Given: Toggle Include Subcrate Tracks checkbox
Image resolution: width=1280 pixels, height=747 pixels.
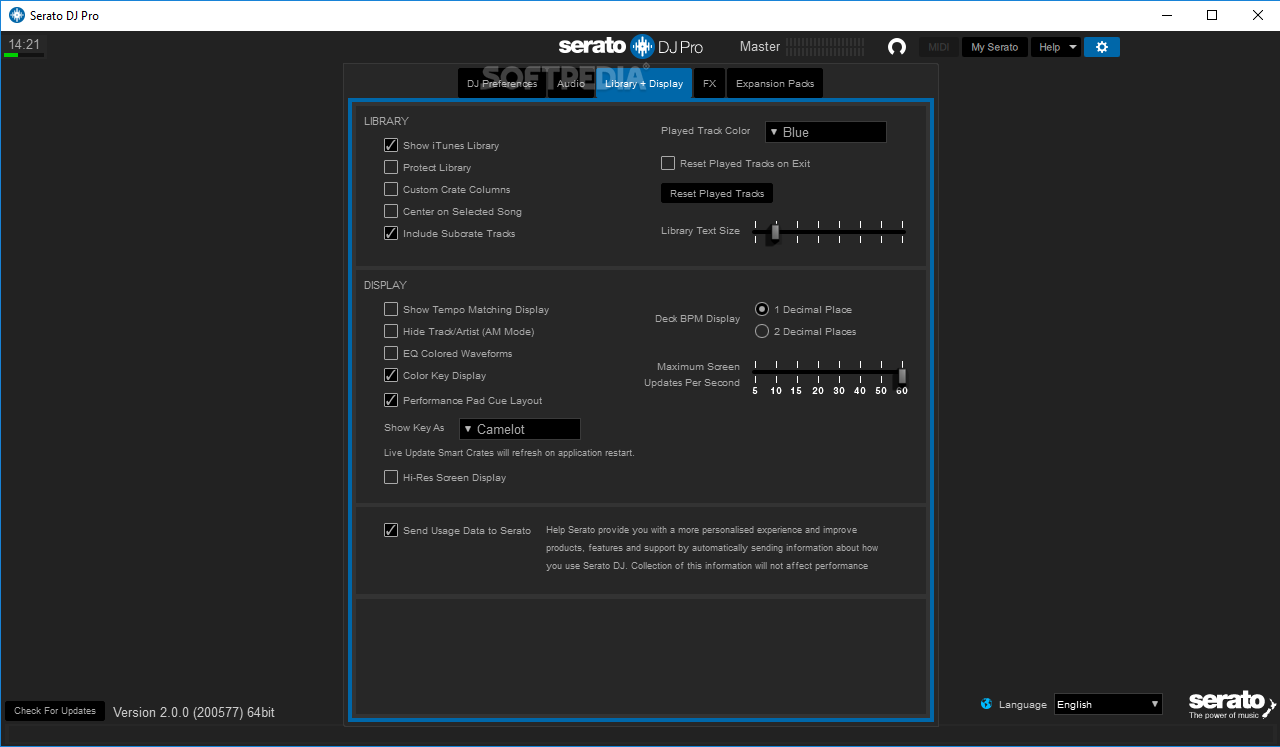Looking at the screenshot, I should [391, 234].
